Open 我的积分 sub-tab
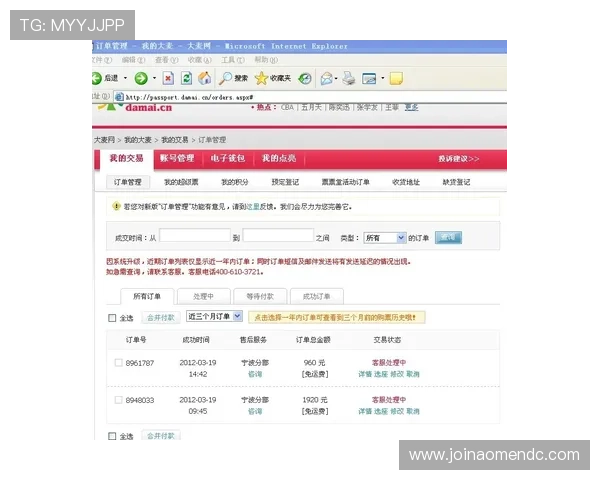 coord(235,182)
